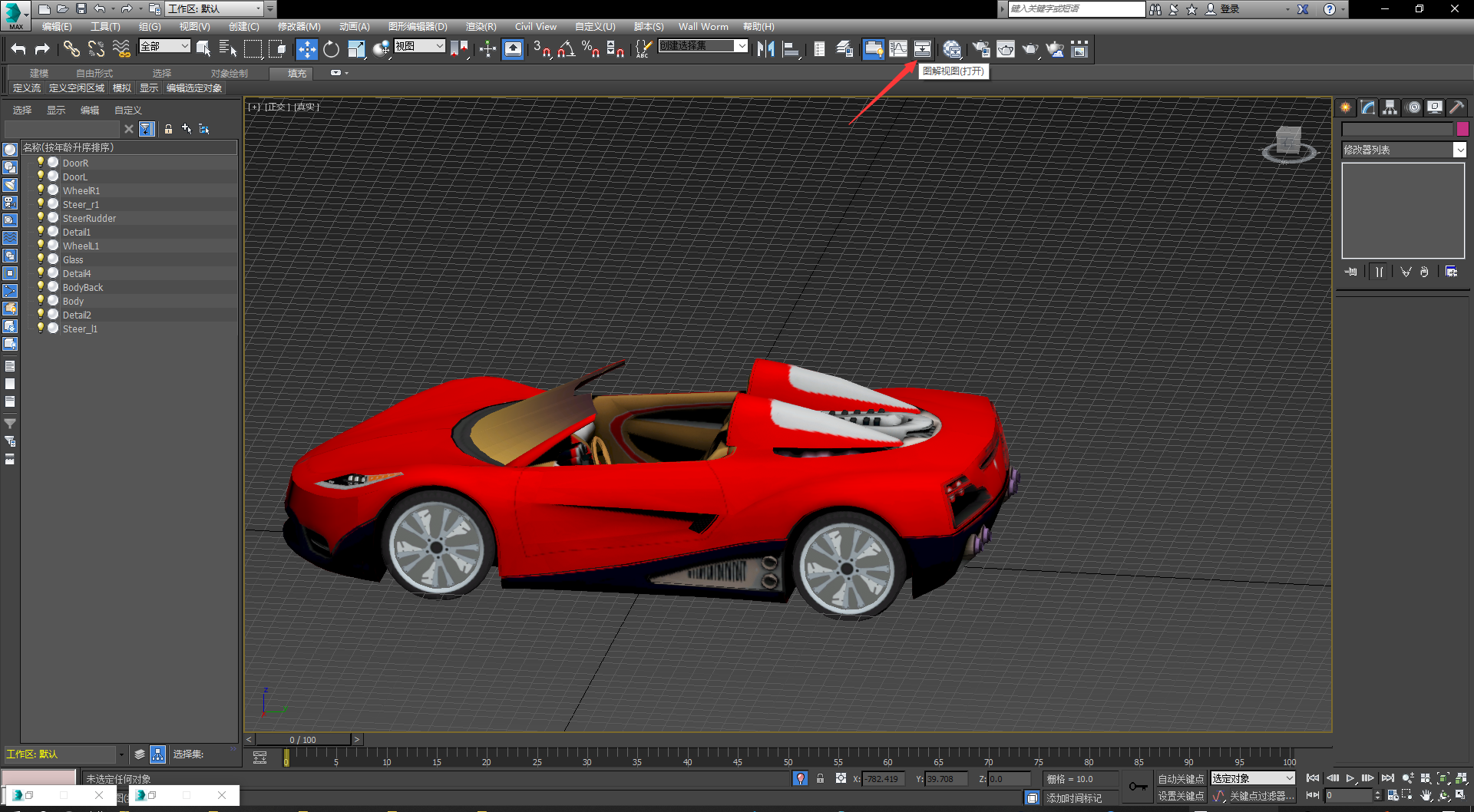Image resolution: width=1474 pixels, height=812 pixels.
Task: Click the Render Setup teapot icon
Action: pos(980,49)
